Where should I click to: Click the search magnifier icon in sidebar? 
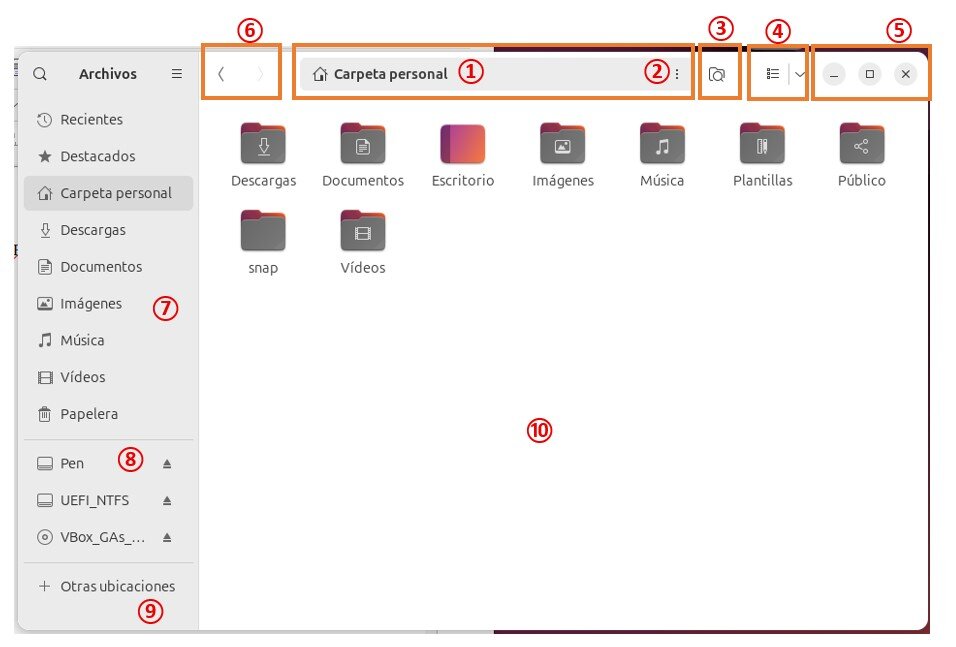[x=40, y=74]
